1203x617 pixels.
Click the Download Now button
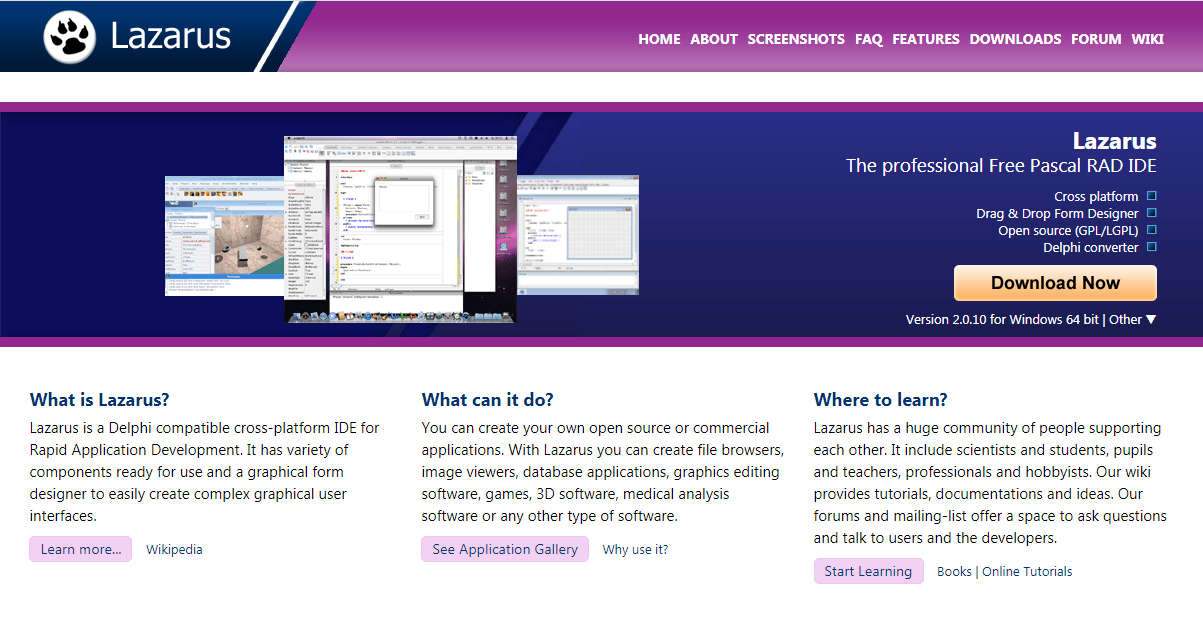coord(1055,283)
